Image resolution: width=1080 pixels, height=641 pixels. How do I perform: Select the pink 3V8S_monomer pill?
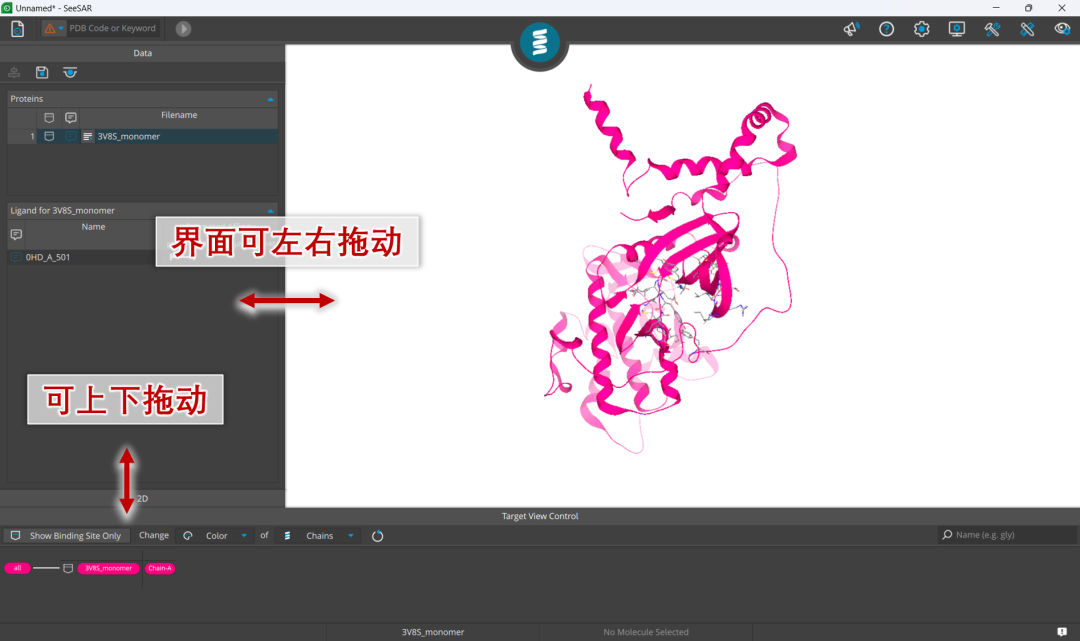point(108,568)
